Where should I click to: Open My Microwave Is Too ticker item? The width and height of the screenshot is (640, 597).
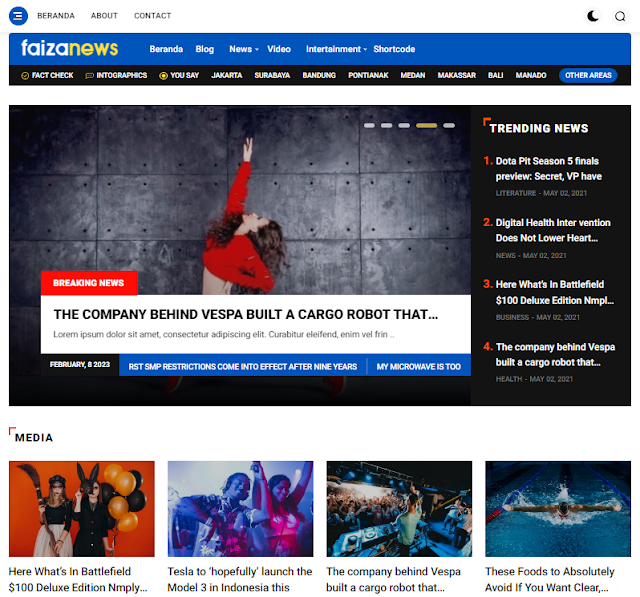pyautogui.click(x=418, y=366)
